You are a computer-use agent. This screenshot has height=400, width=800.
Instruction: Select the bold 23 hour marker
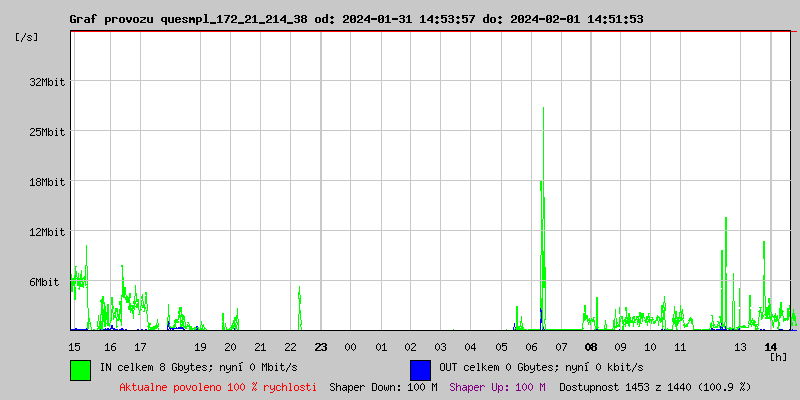click(x=320, y=347)
